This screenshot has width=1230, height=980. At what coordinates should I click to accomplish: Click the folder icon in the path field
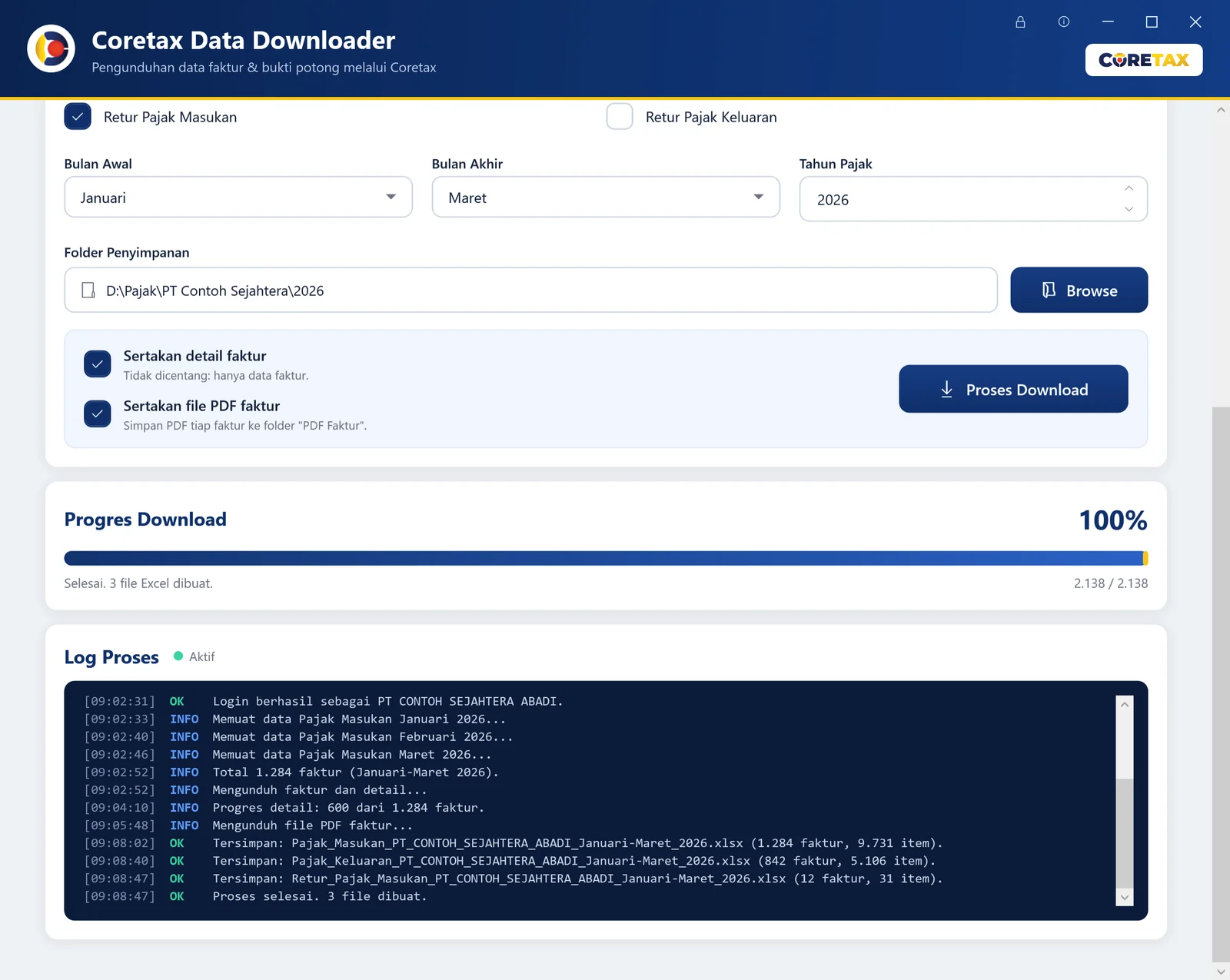88,291
